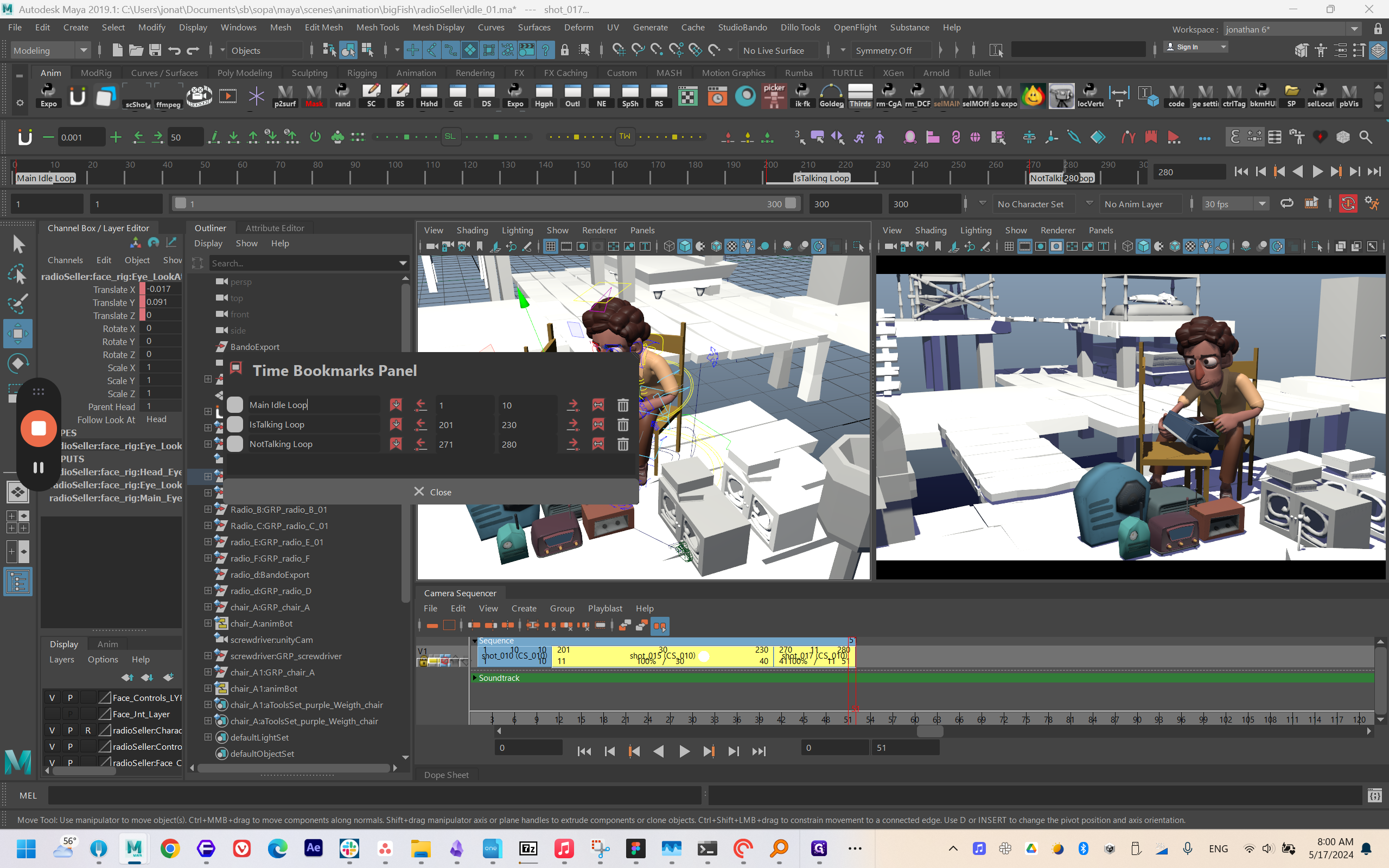1389x868 pixels.
Task: Toggle the Main Idle Loop color box
Action: [x=235, y=405]
